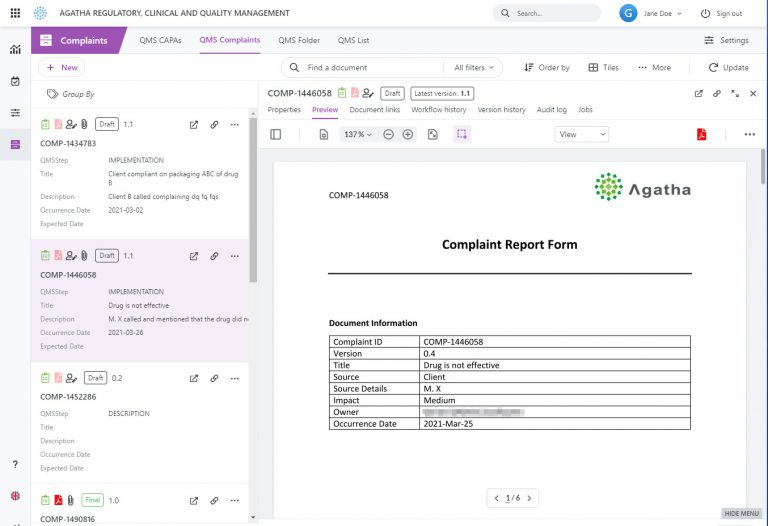Expand the document detail panel to fullscreen
The height and width of the screenshot is (526, 768).
pyautogui.click(x=736, y=93)
